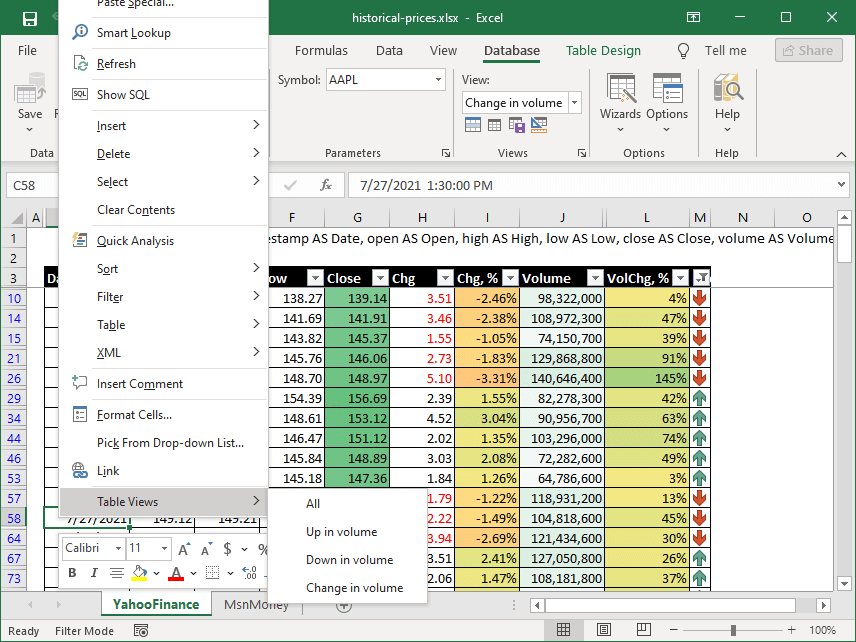Open Format Cells from the context menu
Viewport: 856px width, 642px height.
pyautogui.click(x=127, y=413)
